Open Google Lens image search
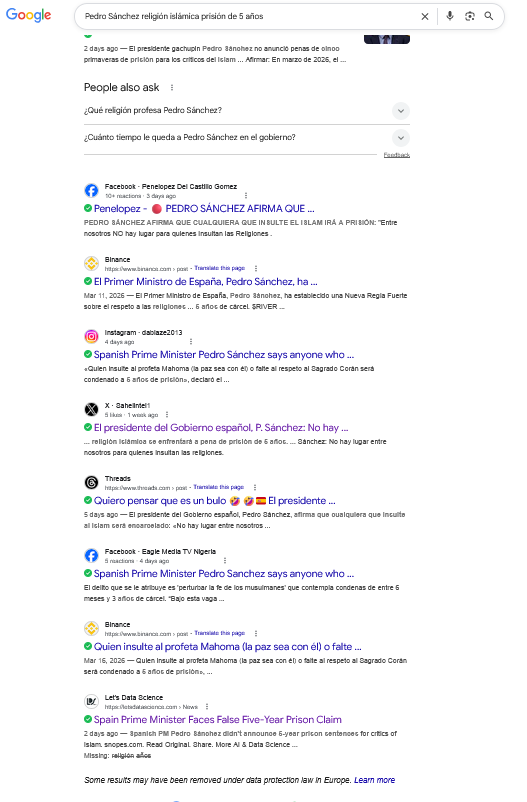 (470, 16)
